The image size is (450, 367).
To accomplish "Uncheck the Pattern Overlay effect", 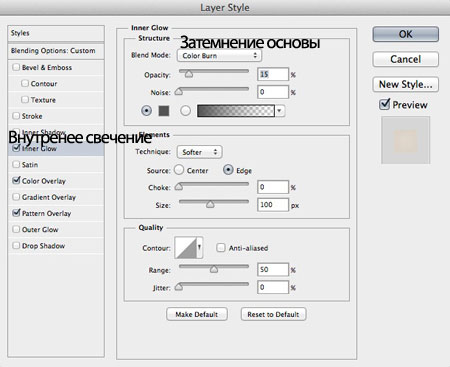I will [x=16, y=213].
